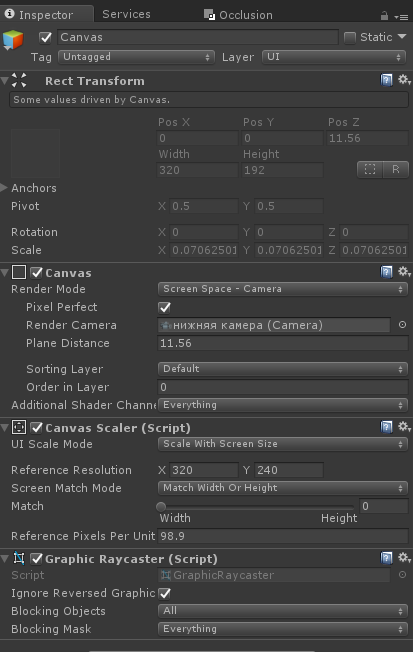
Task: Open Canvas component gear settings menu
Action: (x=404, y=272)
